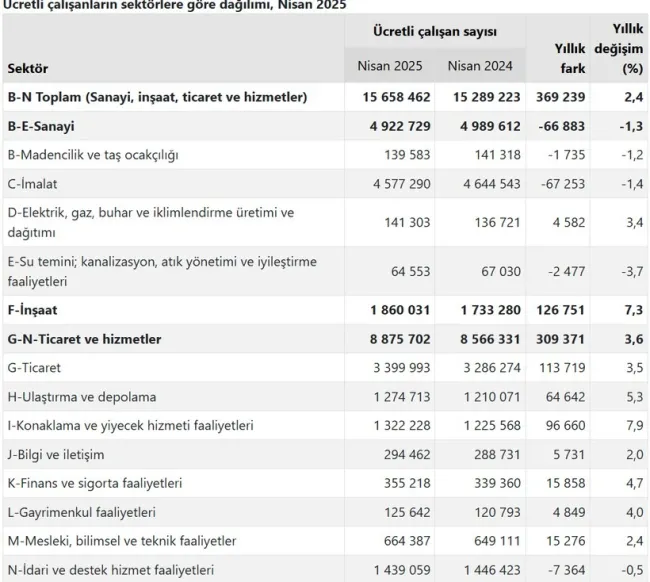
Task: Click the G-Ticaret row label
Action: tap(34, 368)
